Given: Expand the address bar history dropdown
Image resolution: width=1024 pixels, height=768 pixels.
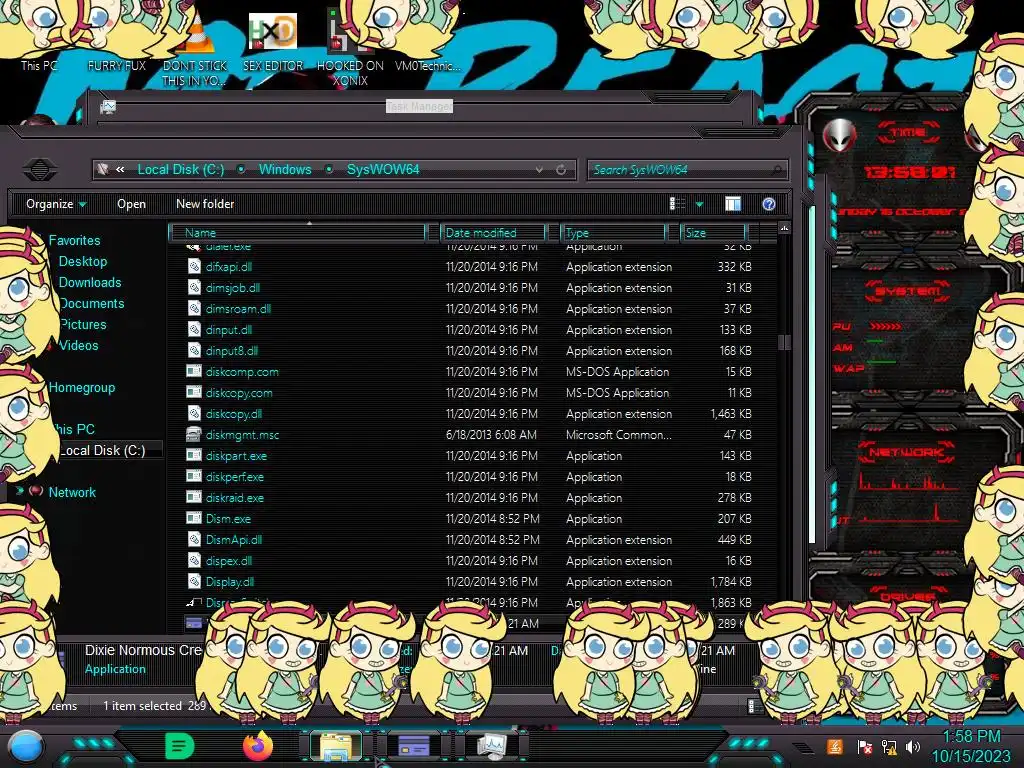Looking at the screenshot, I should 539,170.
